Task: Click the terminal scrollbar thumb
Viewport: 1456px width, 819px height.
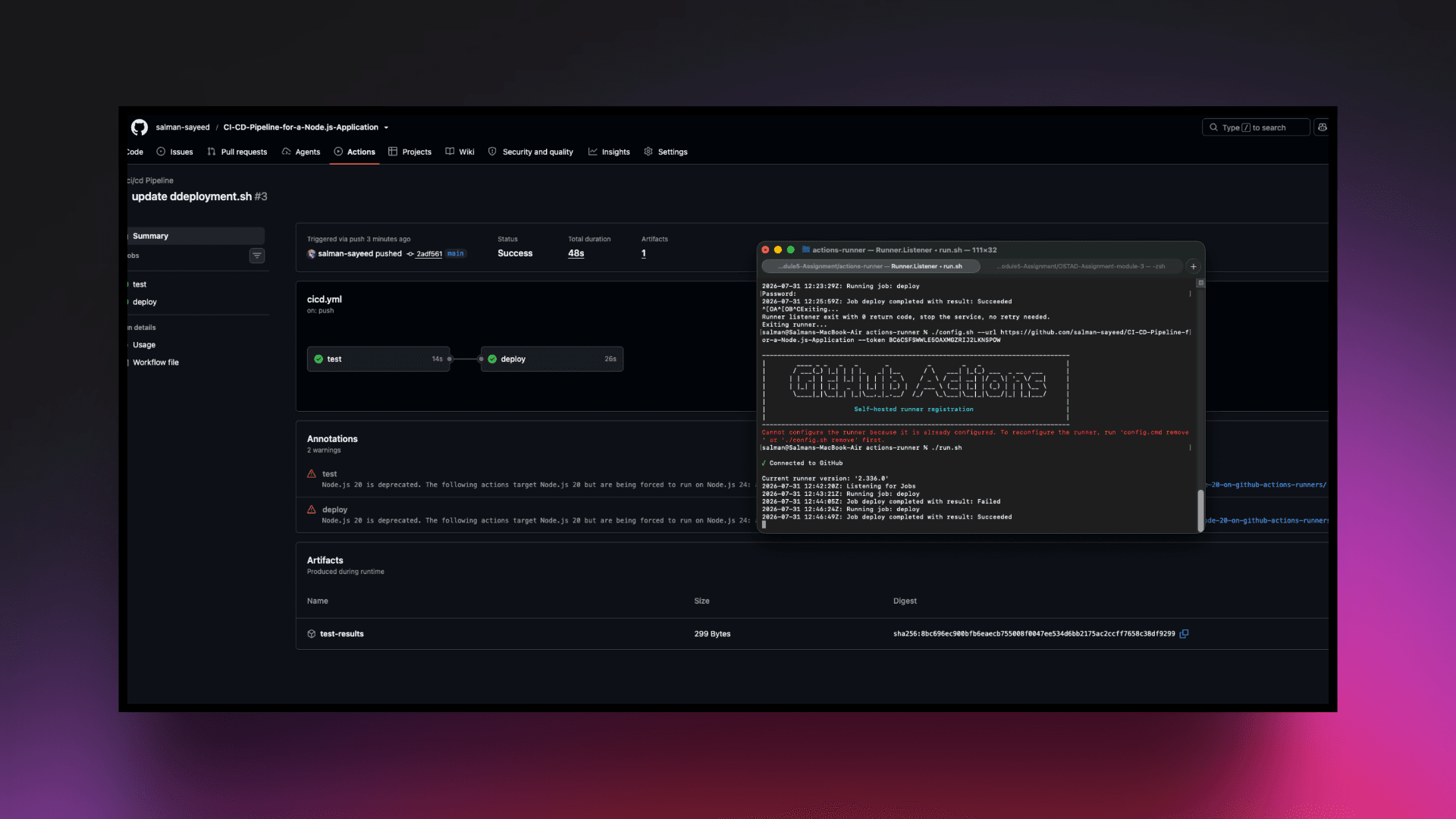Action: pos(1200,510)
